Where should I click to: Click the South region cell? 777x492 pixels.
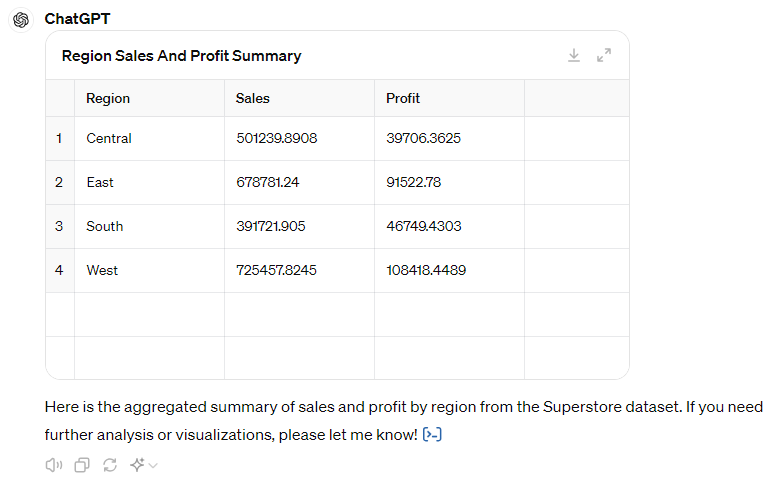[105, 226]
